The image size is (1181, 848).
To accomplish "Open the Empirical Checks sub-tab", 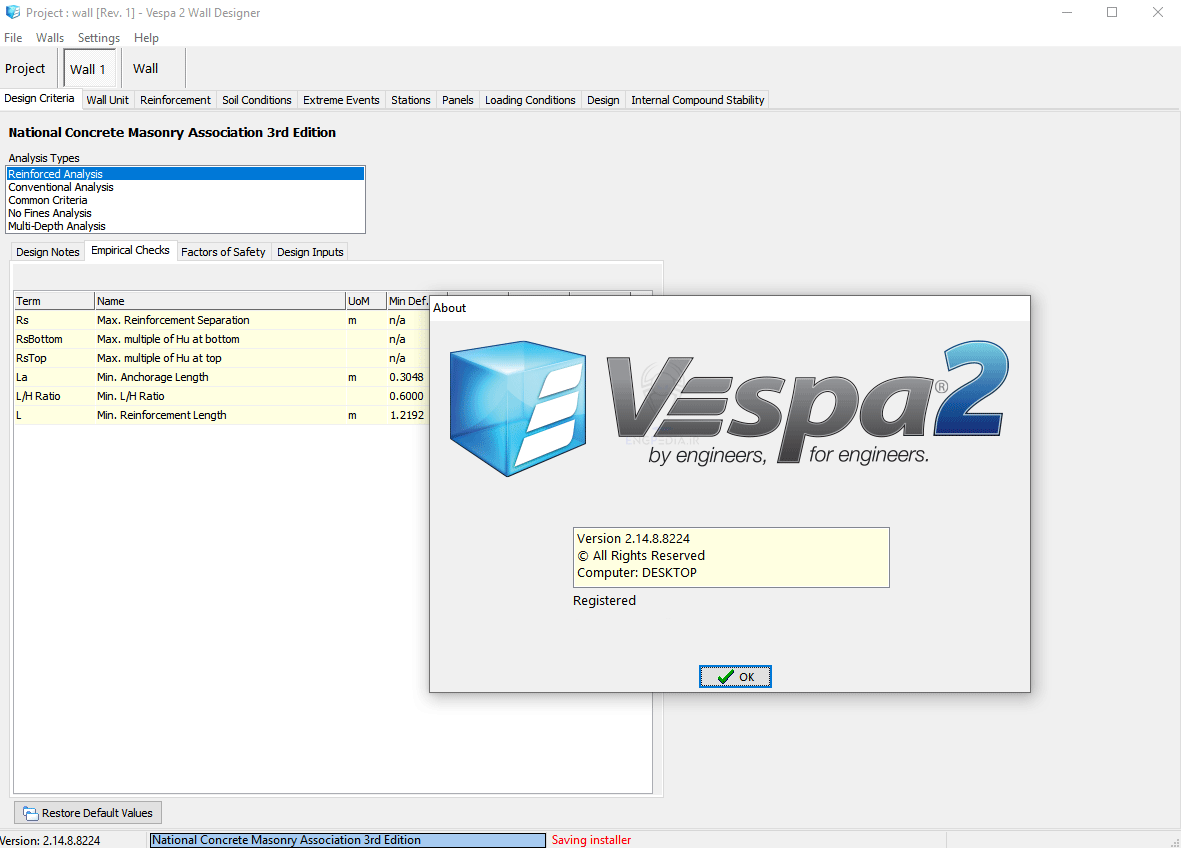I will point(130,251).
